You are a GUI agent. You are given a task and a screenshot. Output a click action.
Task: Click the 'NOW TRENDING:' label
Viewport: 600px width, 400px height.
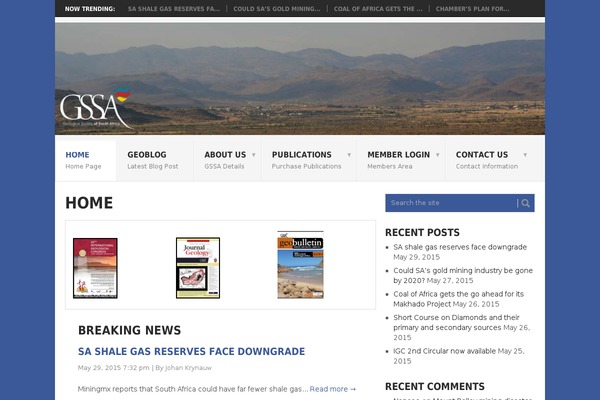[x=90, y=9]
